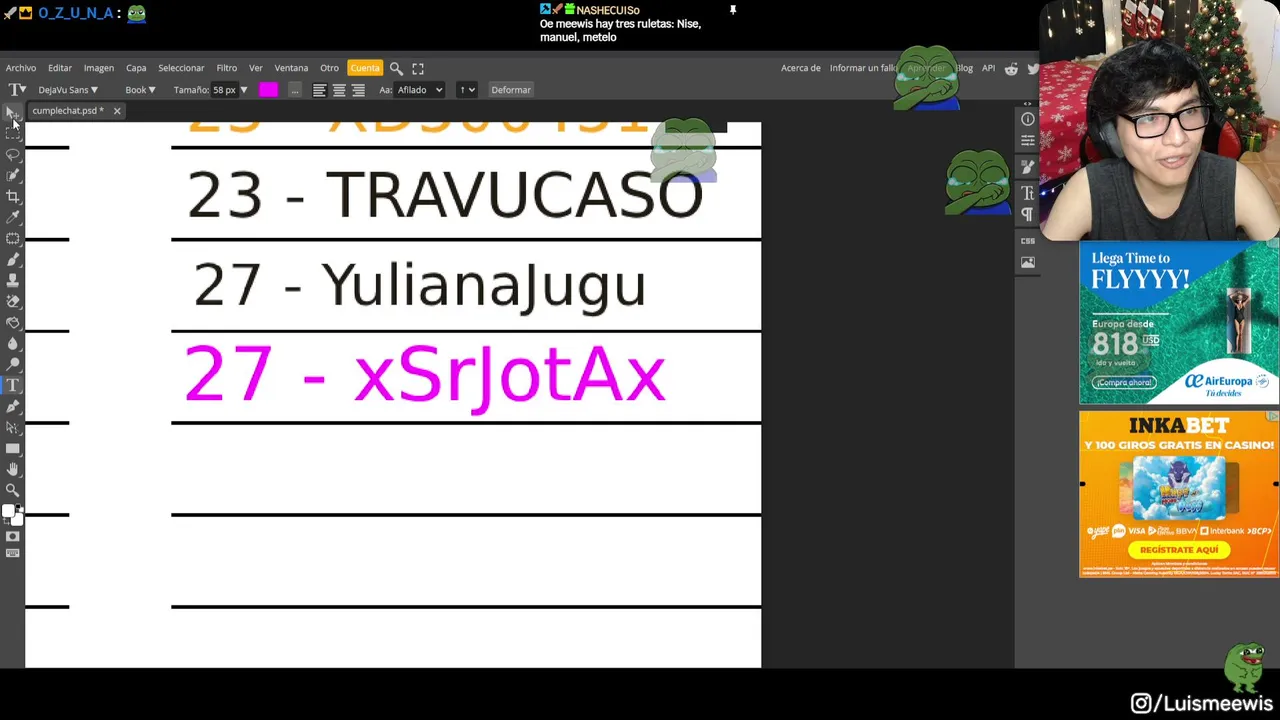This screenshot has height=720, width=1280.
Task: Align text left
Action: pos(319,90)
